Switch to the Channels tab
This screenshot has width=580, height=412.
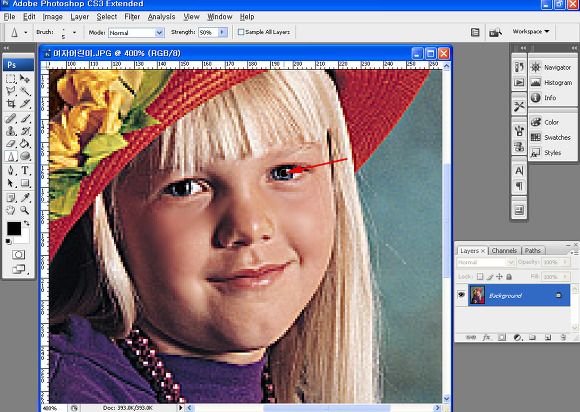pyautogui.click(x=504, y=250)
